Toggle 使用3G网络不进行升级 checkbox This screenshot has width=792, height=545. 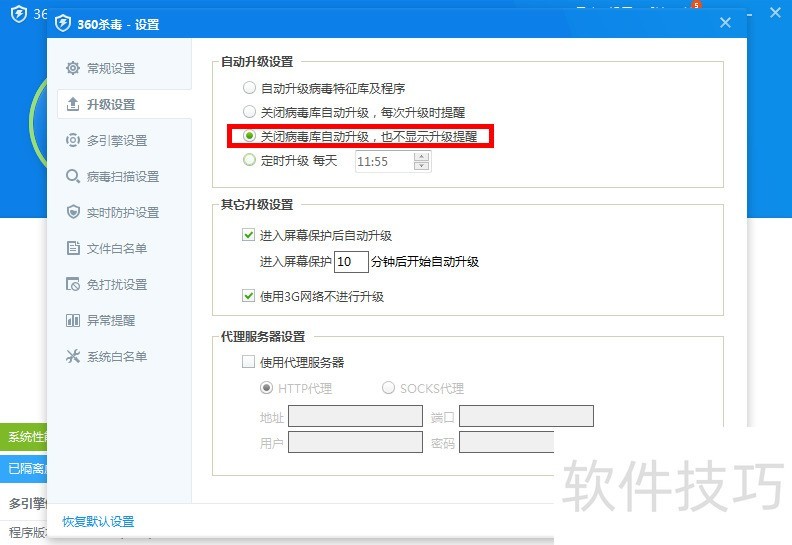(248, 295)
